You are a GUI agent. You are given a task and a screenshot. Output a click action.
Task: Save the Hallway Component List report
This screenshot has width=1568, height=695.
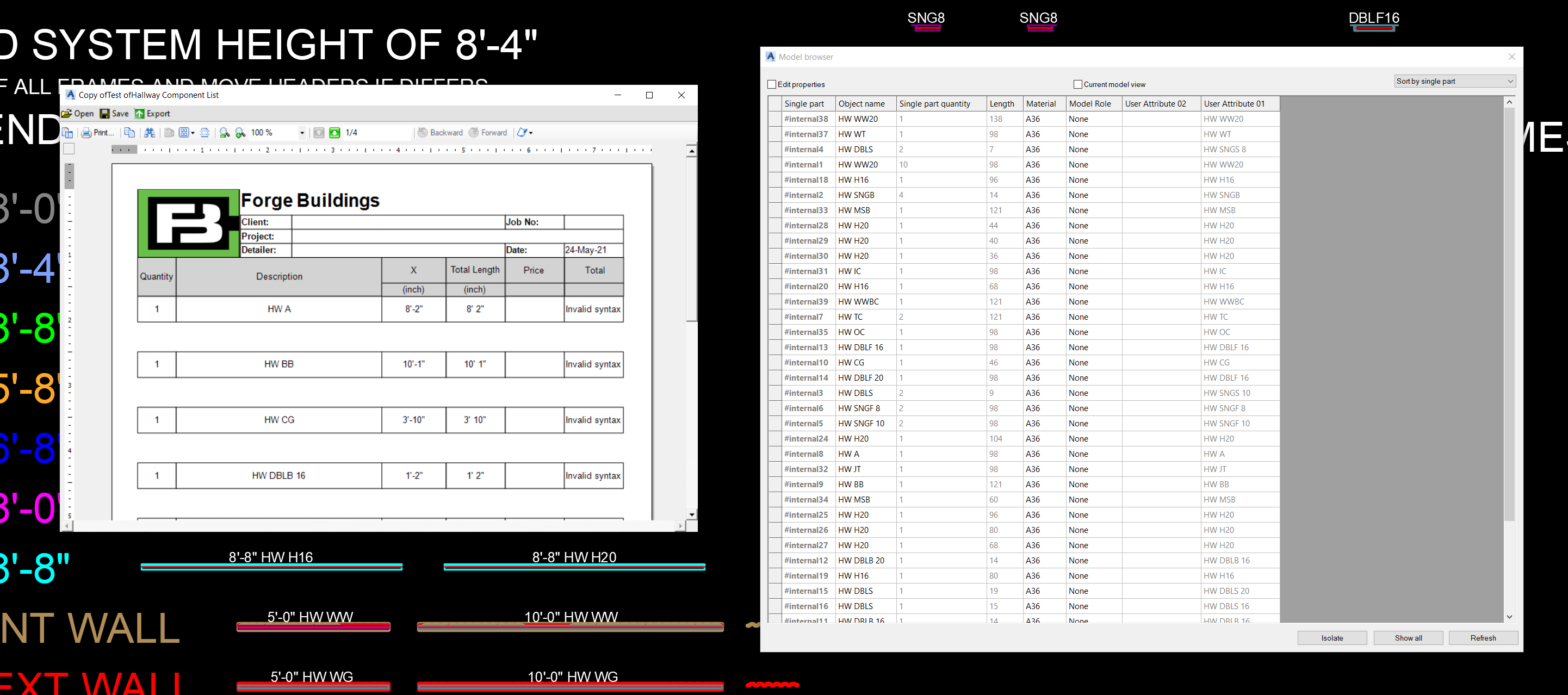pos(114,114)
